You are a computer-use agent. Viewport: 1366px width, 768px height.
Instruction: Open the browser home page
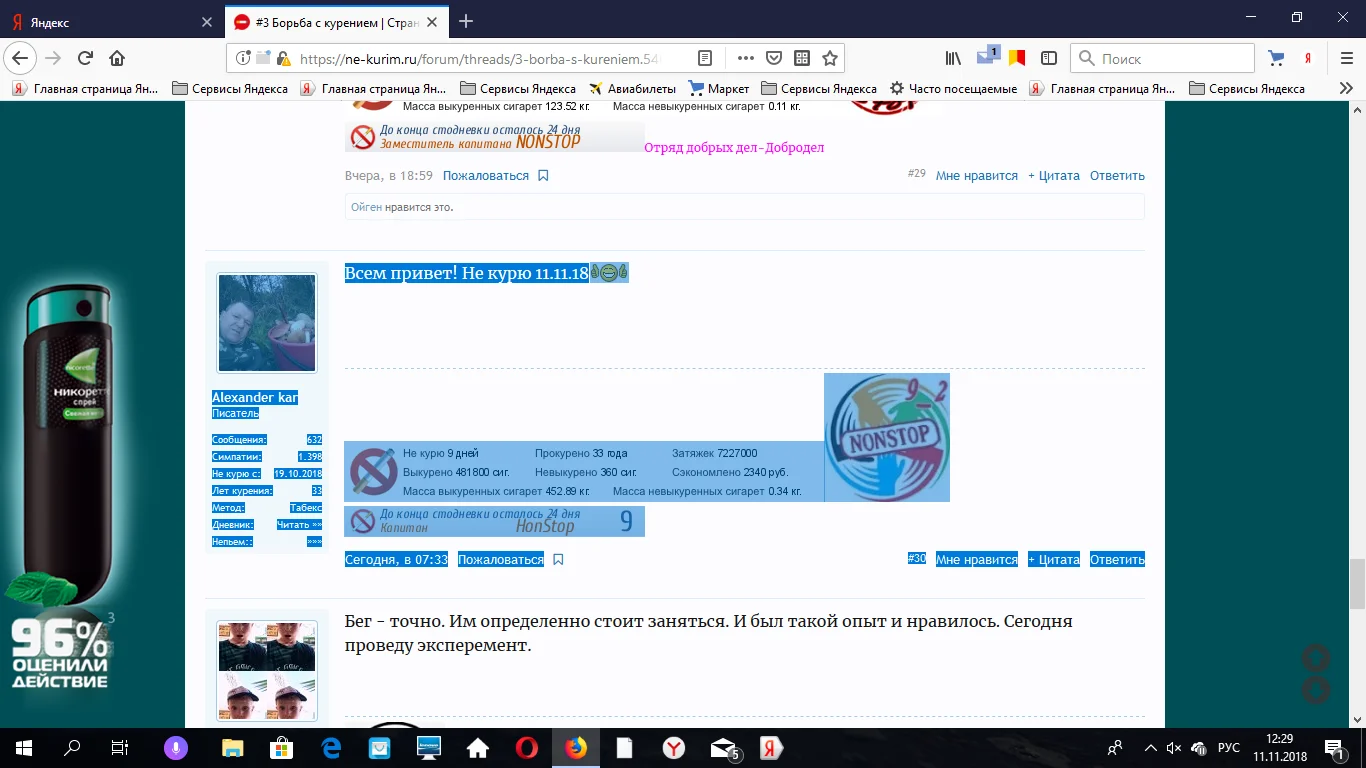[x=117, y=58]
